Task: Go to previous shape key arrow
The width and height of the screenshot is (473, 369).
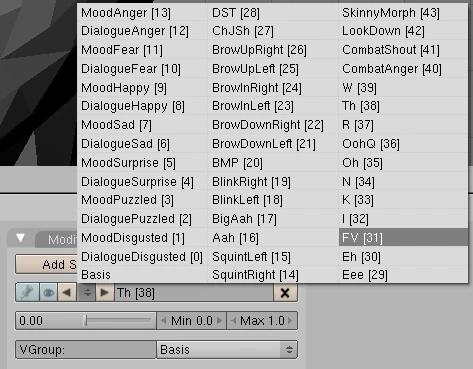Action: 67,293
